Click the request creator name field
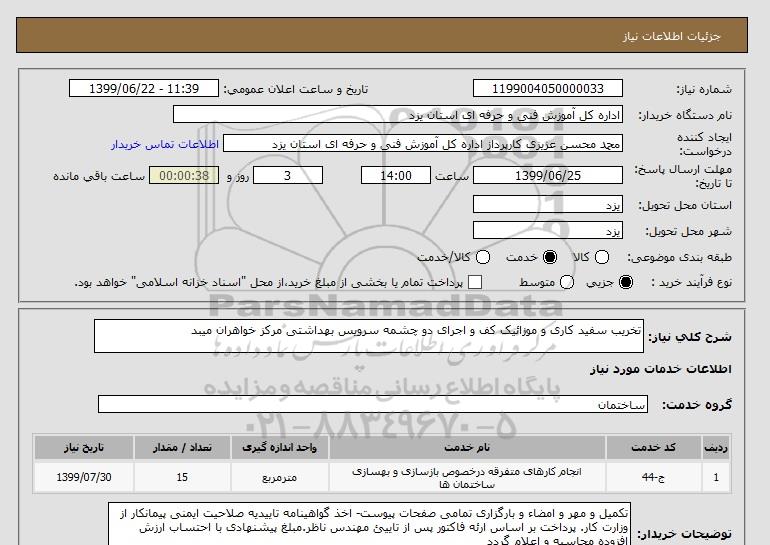Viewport: 770px width, 545px height. 423,144
